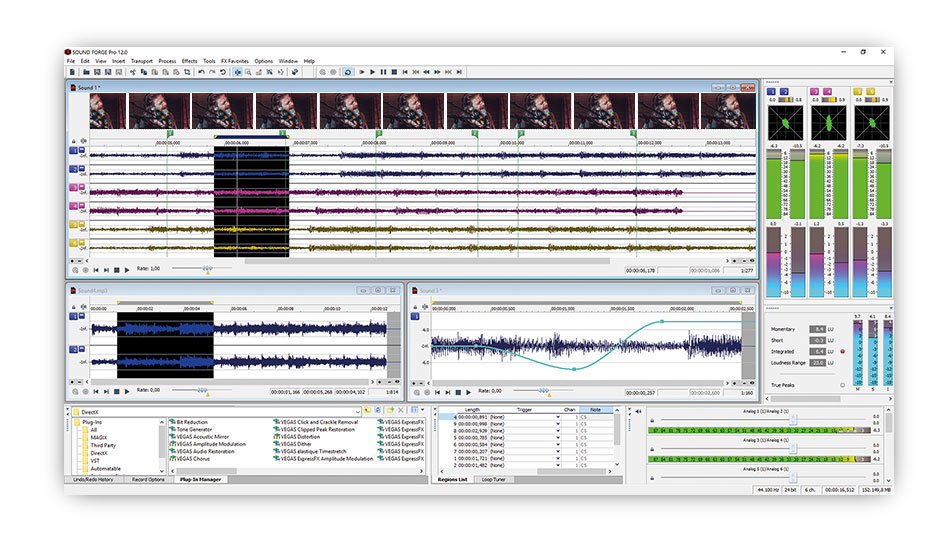Select the Pencil tool in toolbar

click(x=259, y=72)
